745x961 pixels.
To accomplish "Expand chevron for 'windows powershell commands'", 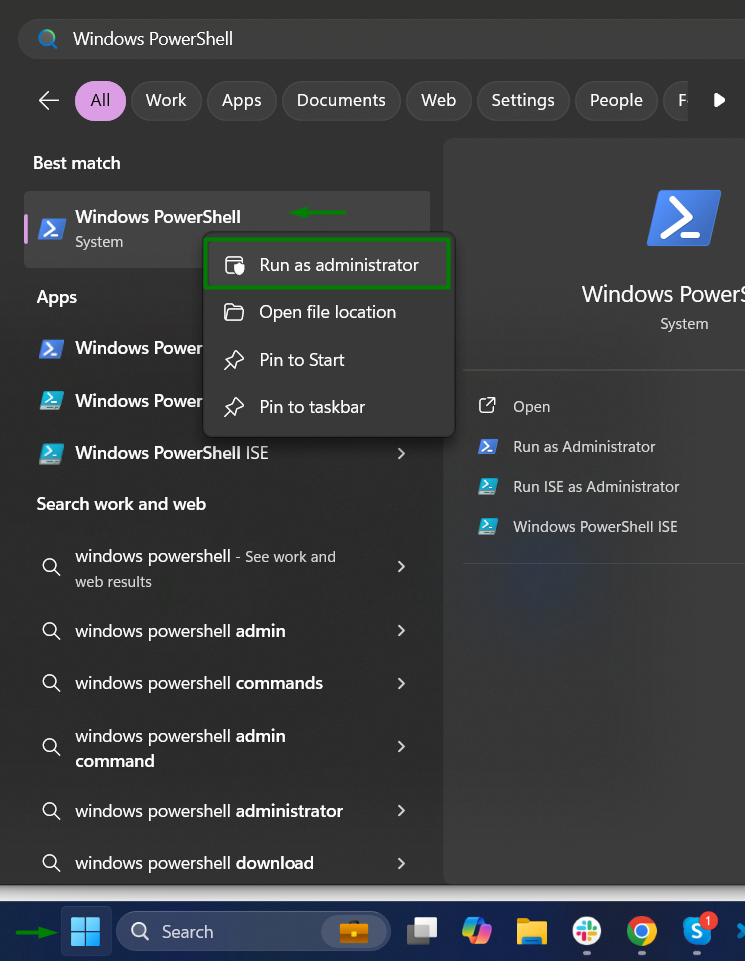I will pyautogui.click(x=401, y=683).
